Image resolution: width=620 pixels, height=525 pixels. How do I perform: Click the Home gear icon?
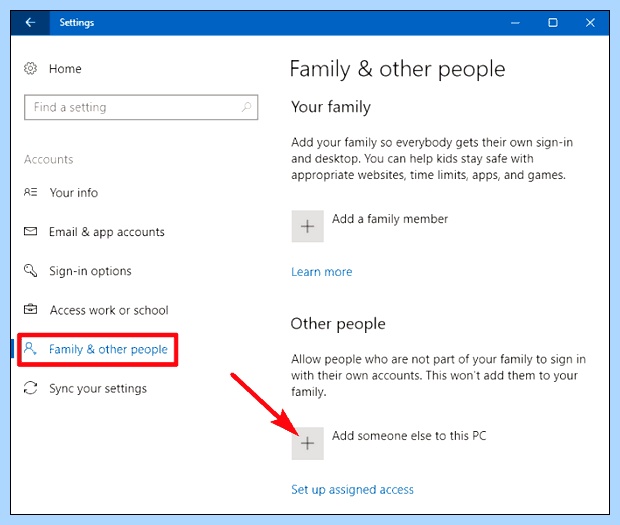pyautogui.click(x=30, y=68)
